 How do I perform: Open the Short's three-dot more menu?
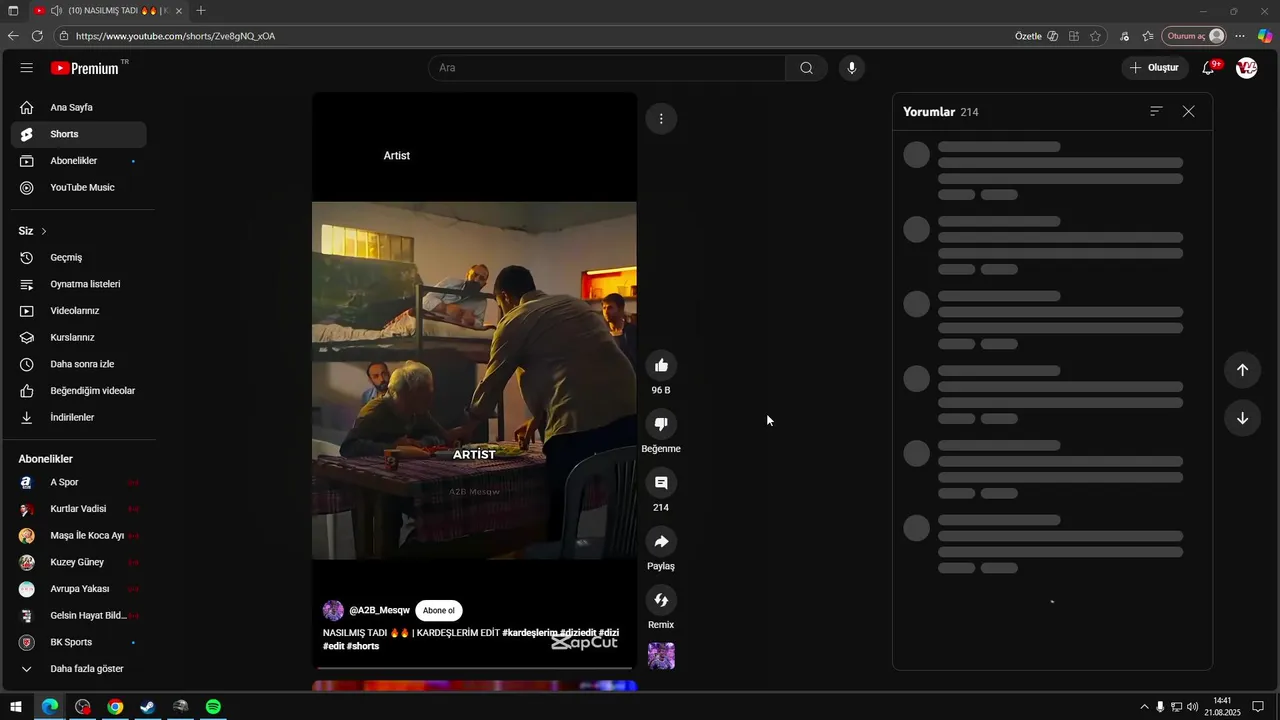pyautogui.click(x=661, y=119)
